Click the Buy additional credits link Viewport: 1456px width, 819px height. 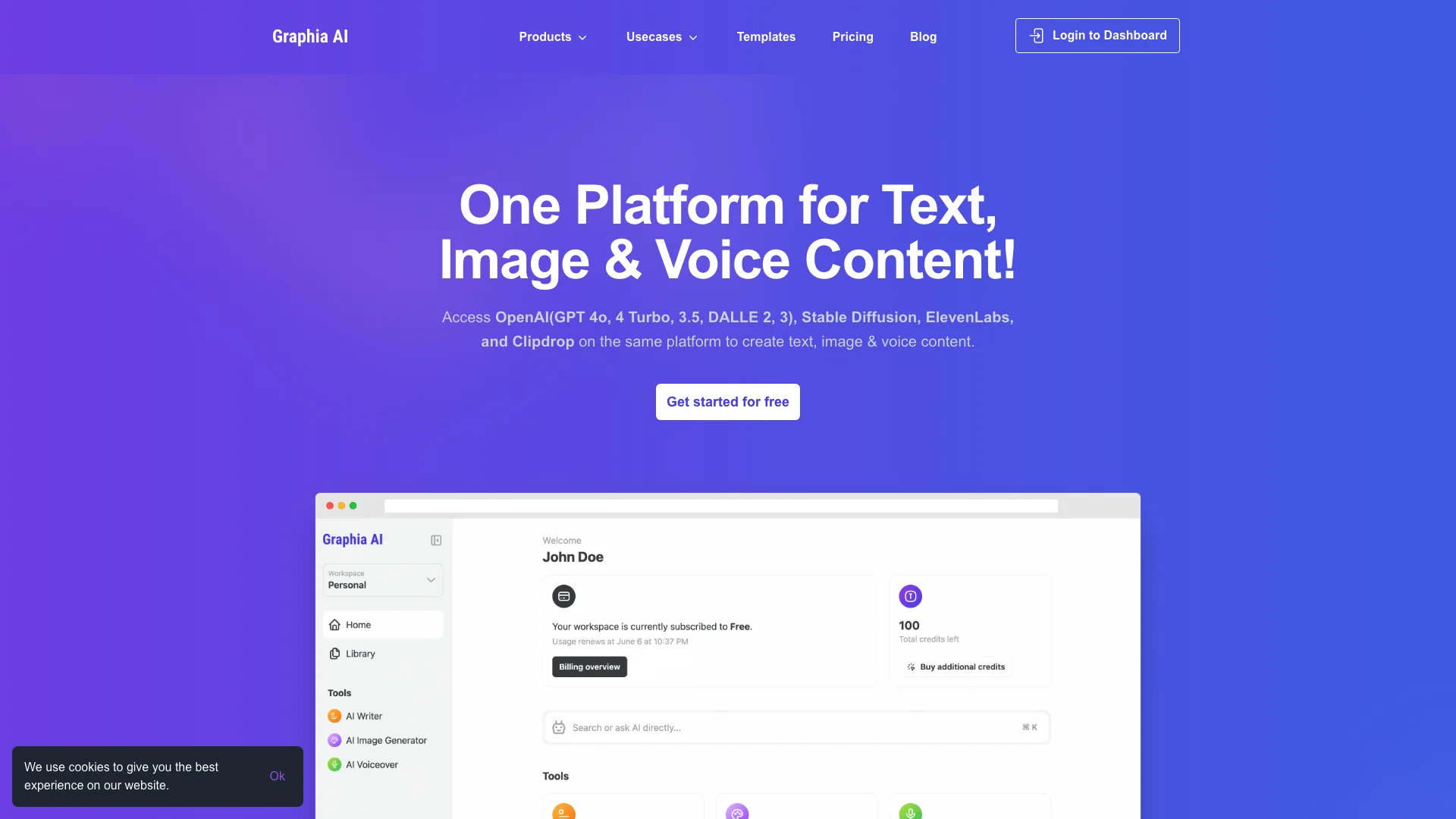click(954, 666)
